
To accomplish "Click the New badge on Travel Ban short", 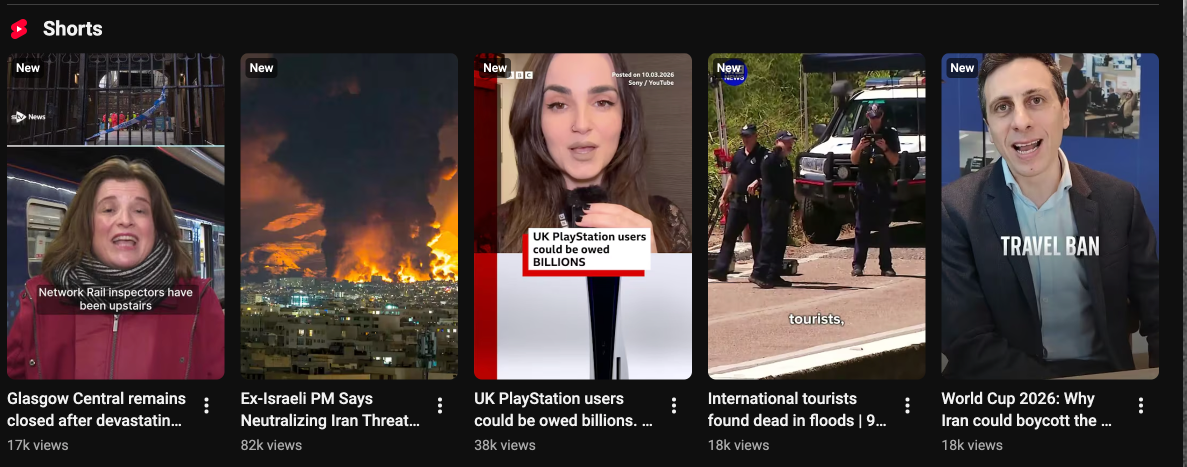I will (x=962, y=67).
